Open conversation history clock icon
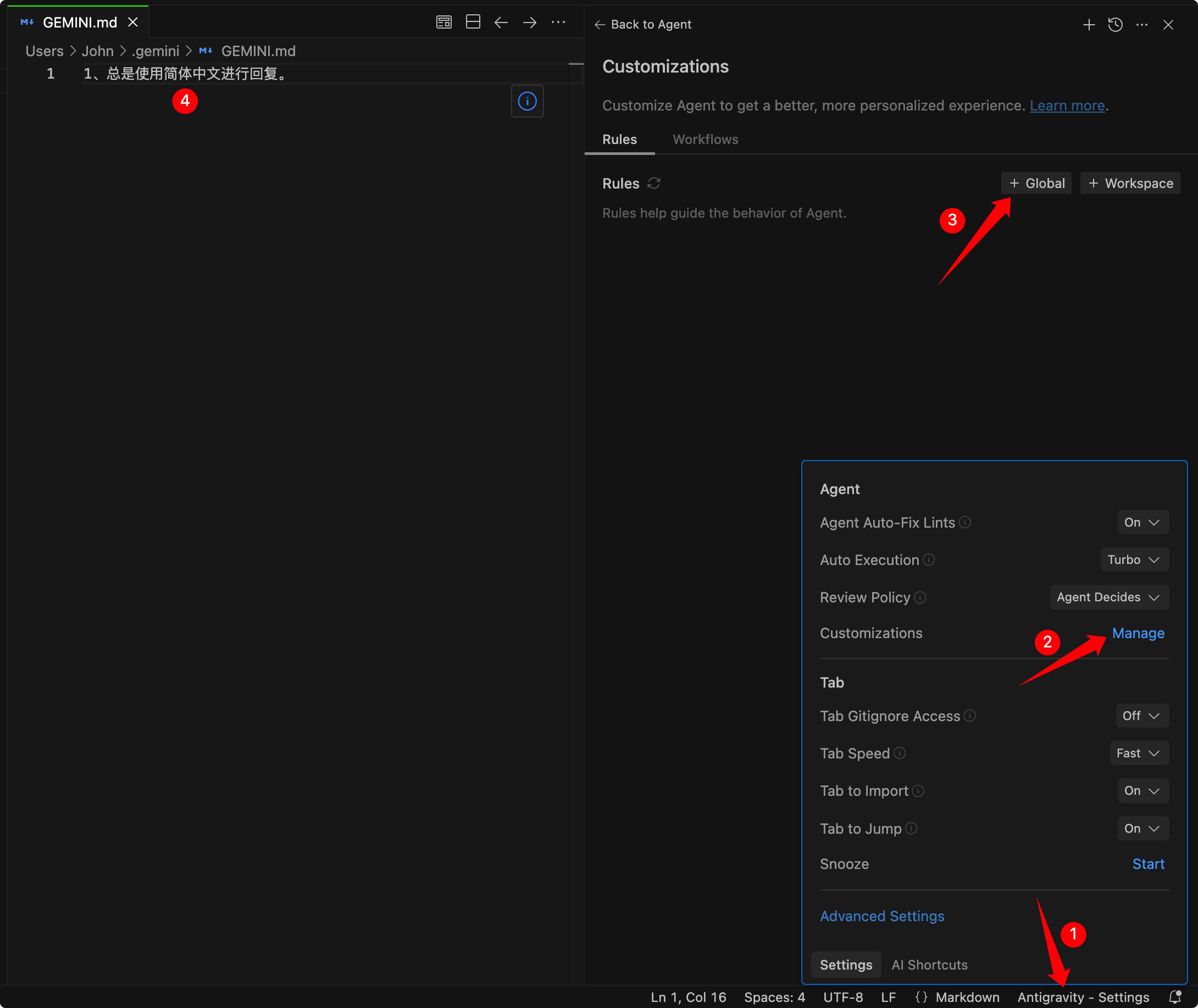The height and width of the screenshot is (1008, 1198). [1115, 25]
